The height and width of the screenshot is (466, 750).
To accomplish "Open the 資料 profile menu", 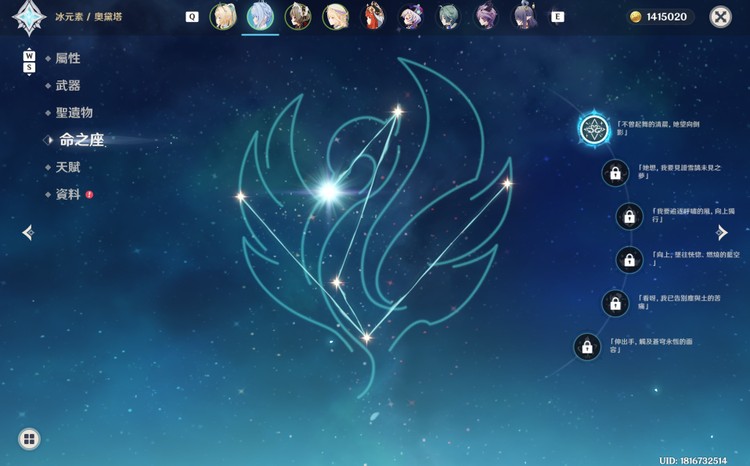I will point(68,194).
